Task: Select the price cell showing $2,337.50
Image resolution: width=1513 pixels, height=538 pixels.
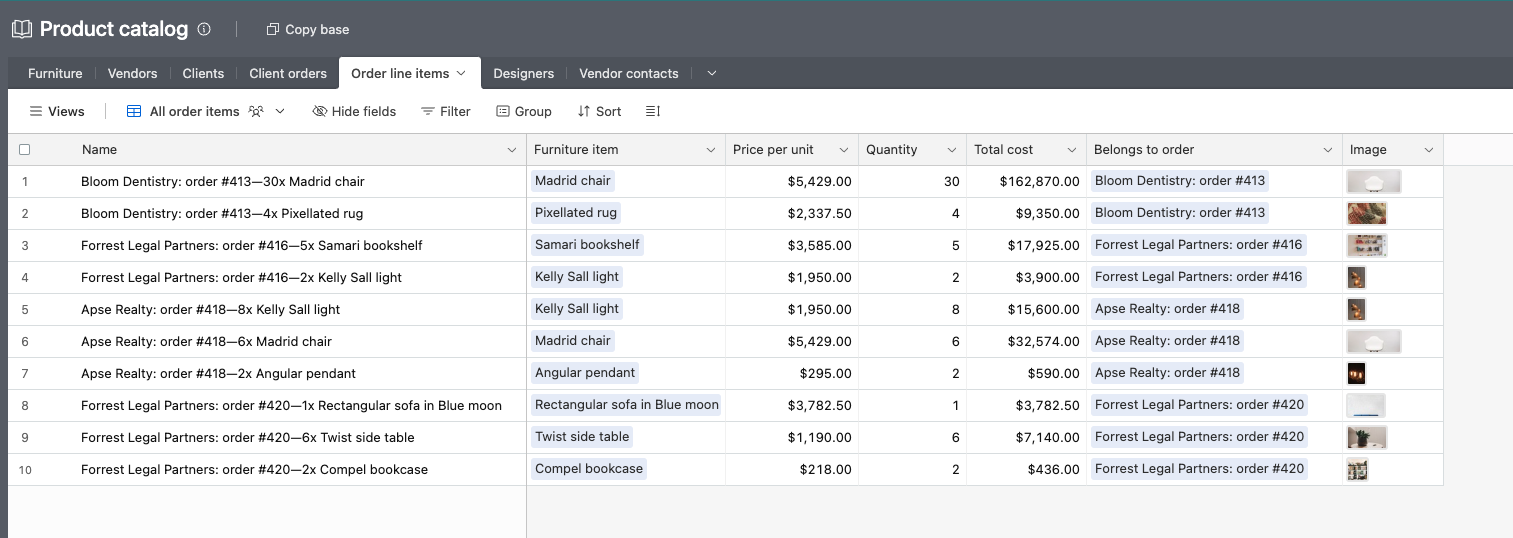Action: [x=792, y=214]
